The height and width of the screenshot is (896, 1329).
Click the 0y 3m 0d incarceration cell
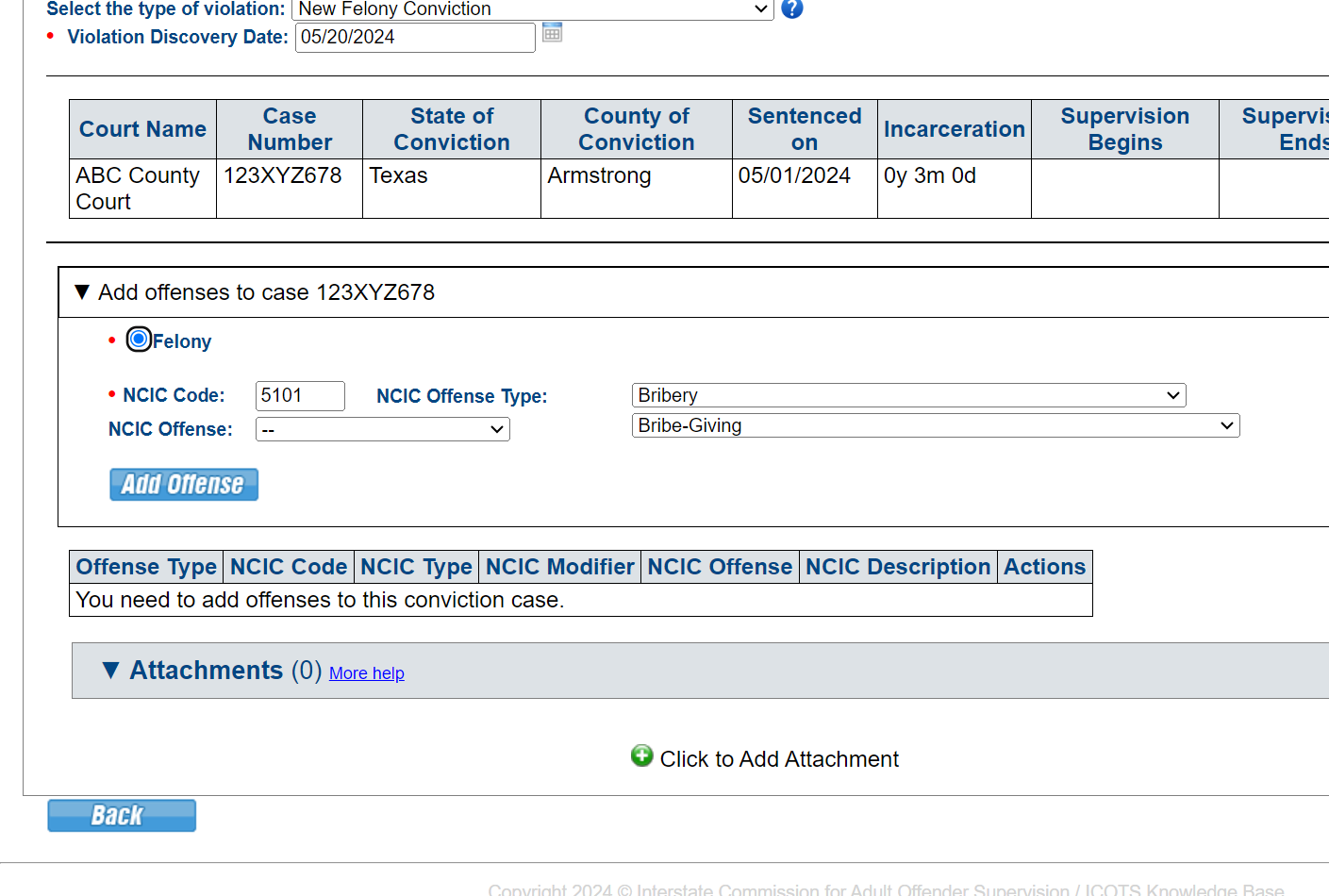pyautogui.click(x=955, y=189)
